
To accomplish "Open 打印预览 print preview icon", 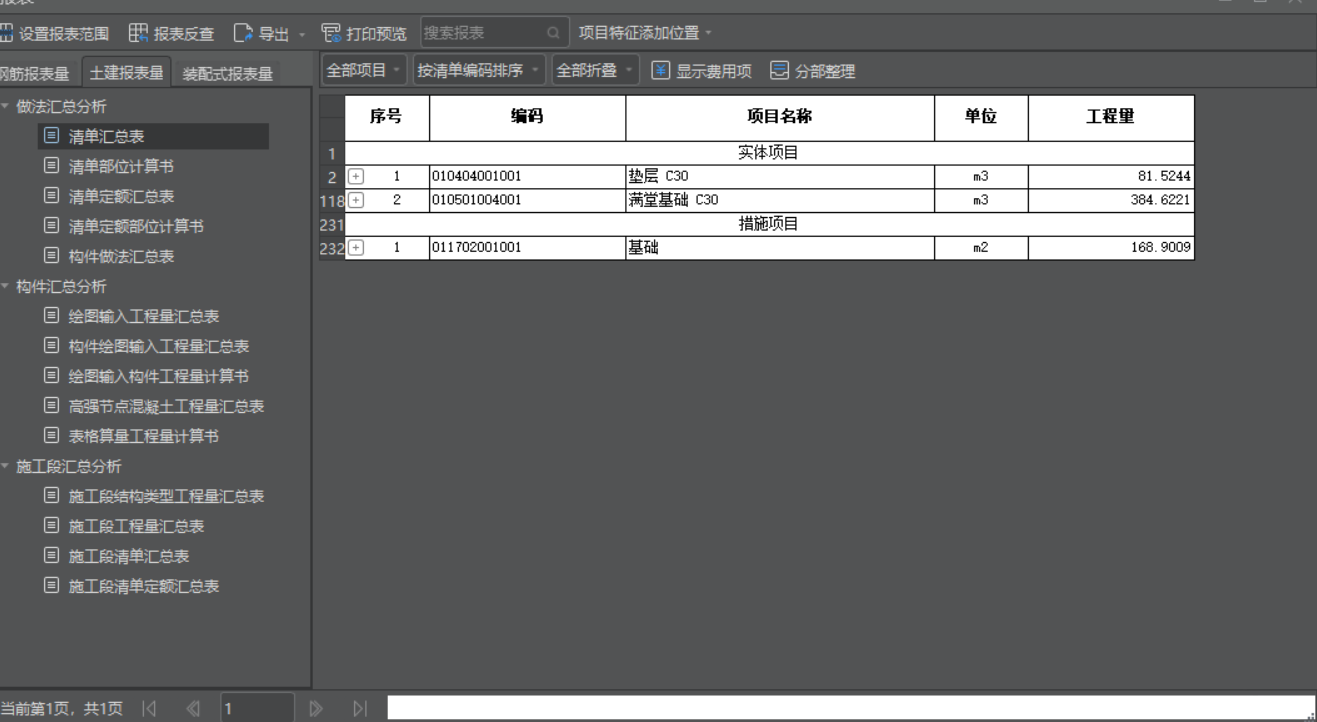I will pyautogui.click(x=331, y=34).
